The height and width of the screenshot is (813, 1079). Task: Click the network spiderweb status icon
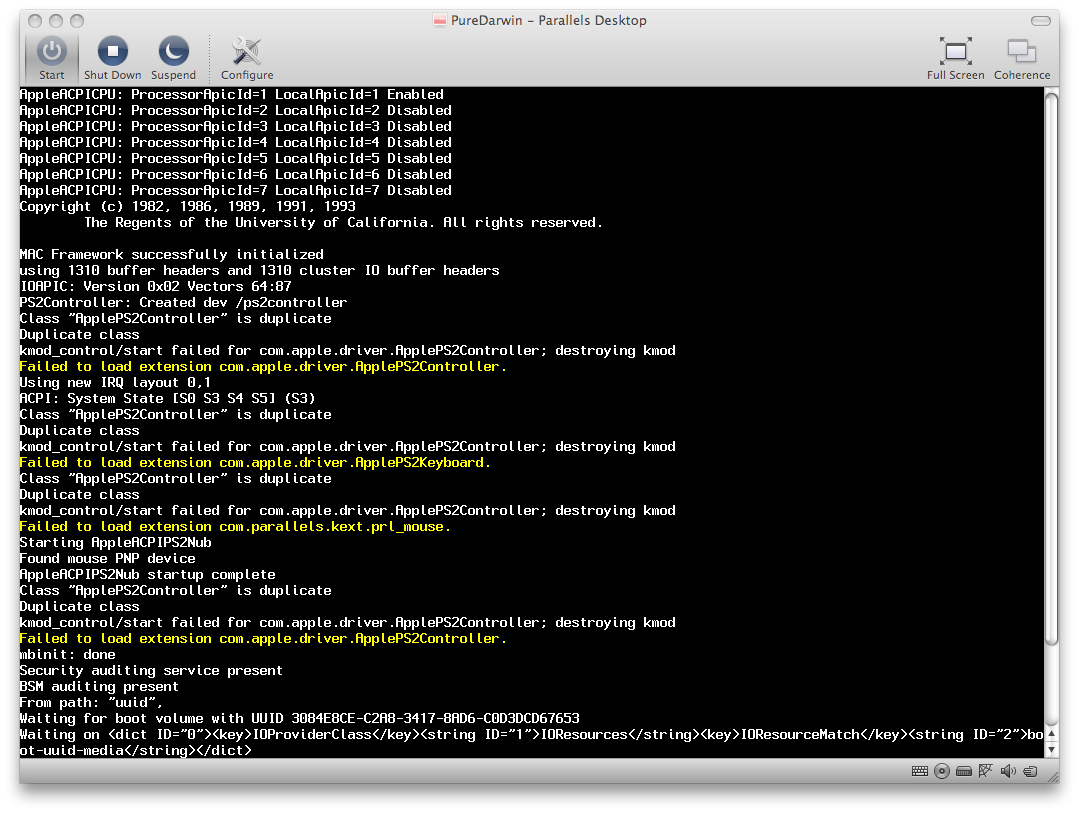click(x=985, y=770)
